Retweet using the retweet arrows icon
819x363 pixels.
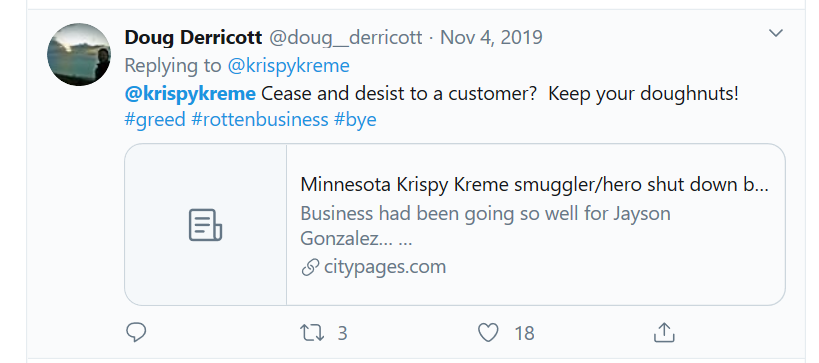coord(312,333)
